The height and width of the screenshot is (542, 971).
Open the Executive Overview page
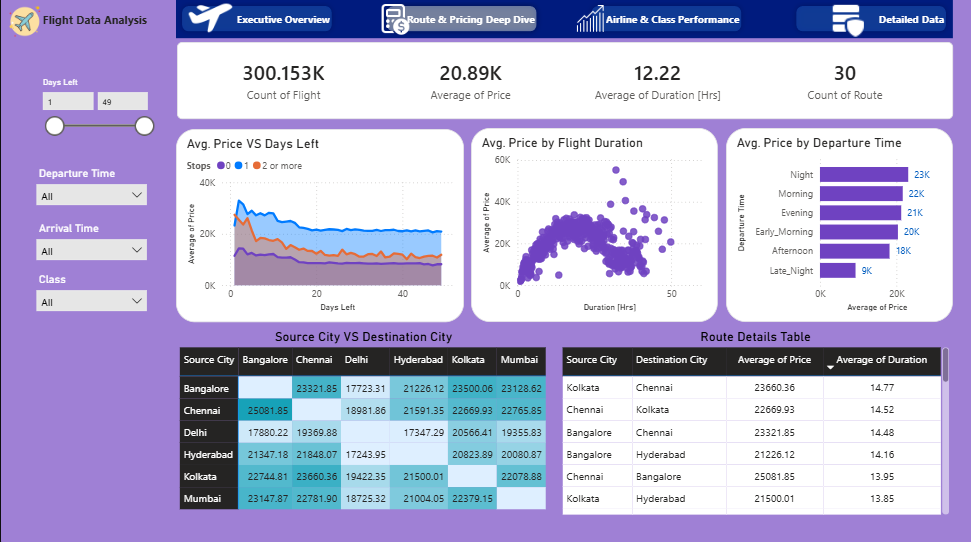(x=258, y=19)
